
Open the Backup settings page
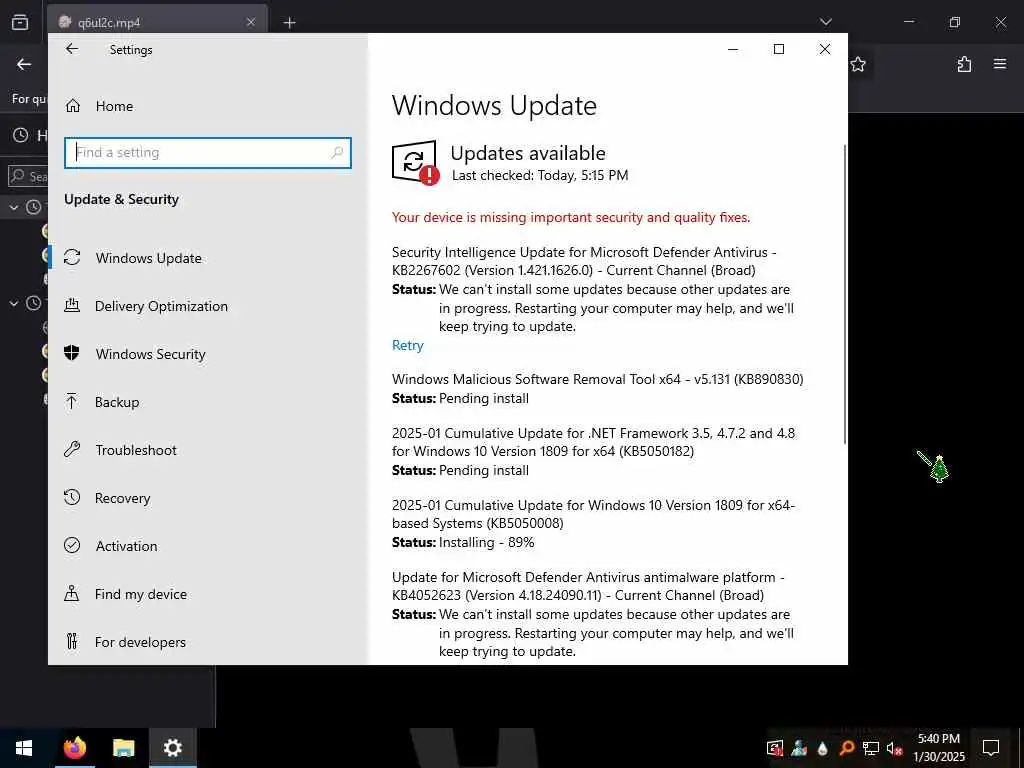click(x=102, y=402)
